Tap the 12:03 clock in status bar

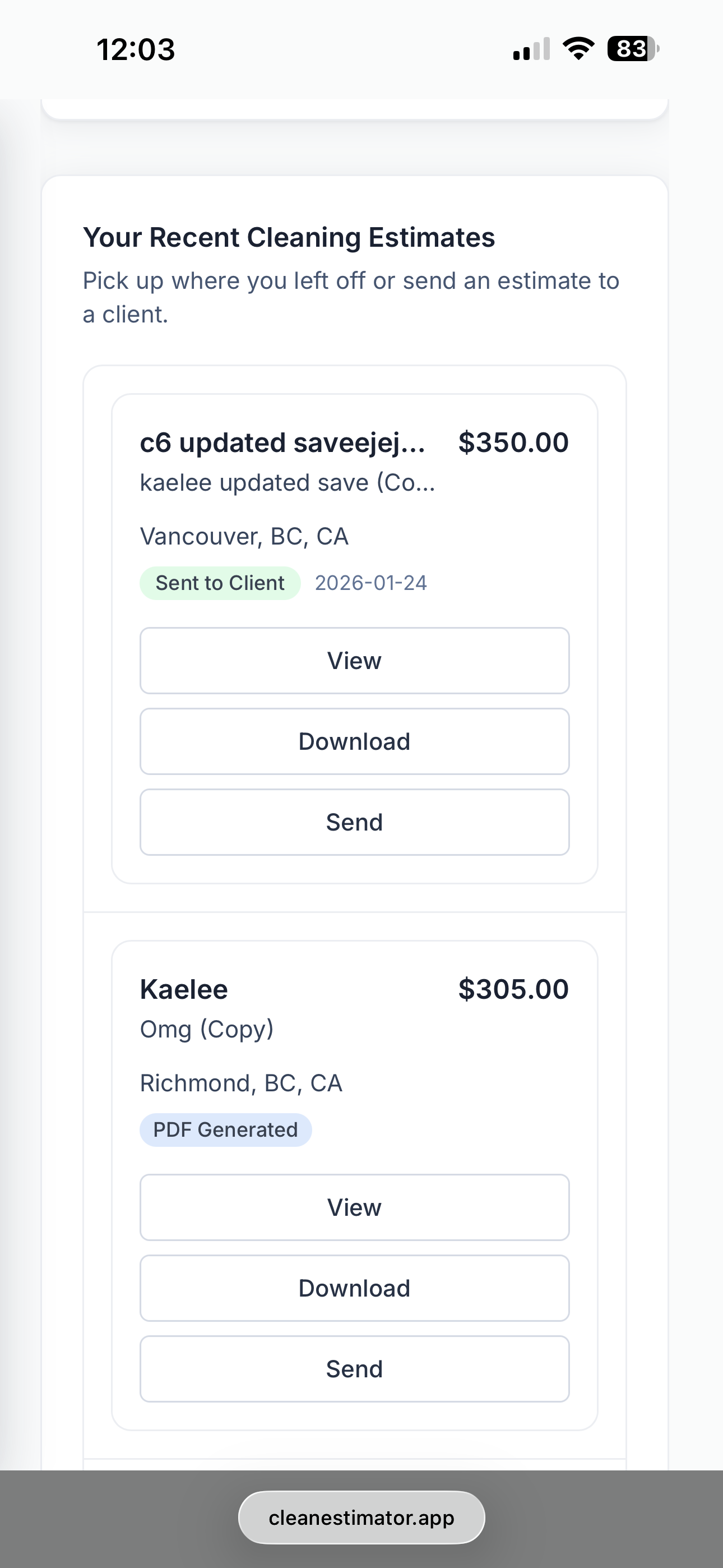(x=136, y=49)
